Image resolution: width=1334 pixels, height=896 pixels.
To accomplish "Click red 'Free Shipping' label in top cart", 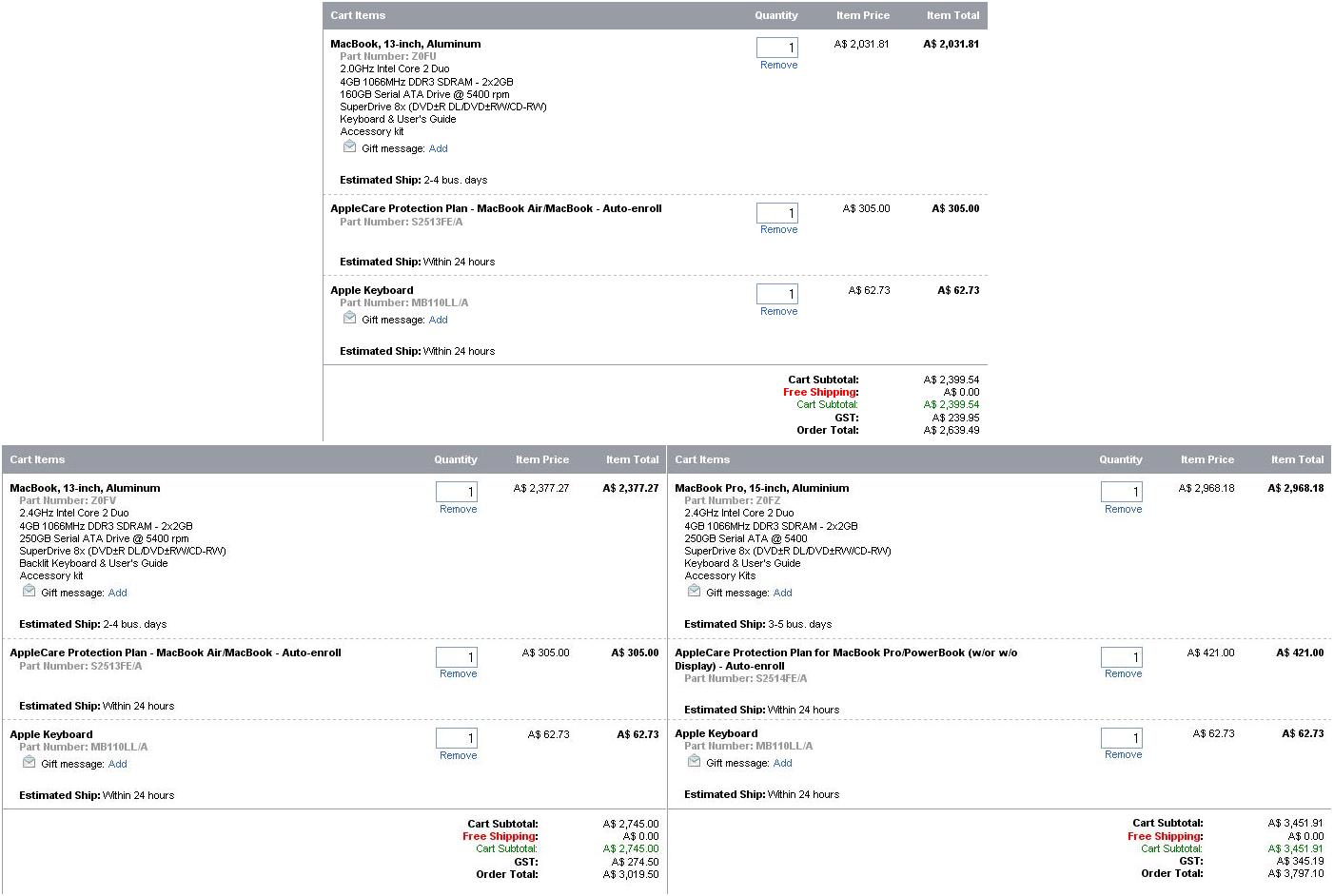I will [x=820, y=392].
